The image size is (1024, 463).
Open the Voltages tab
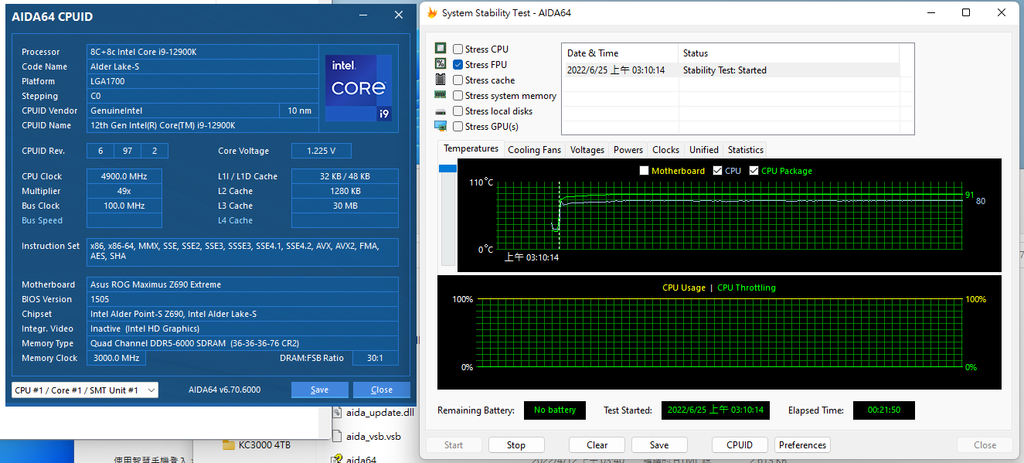[587, 150]
